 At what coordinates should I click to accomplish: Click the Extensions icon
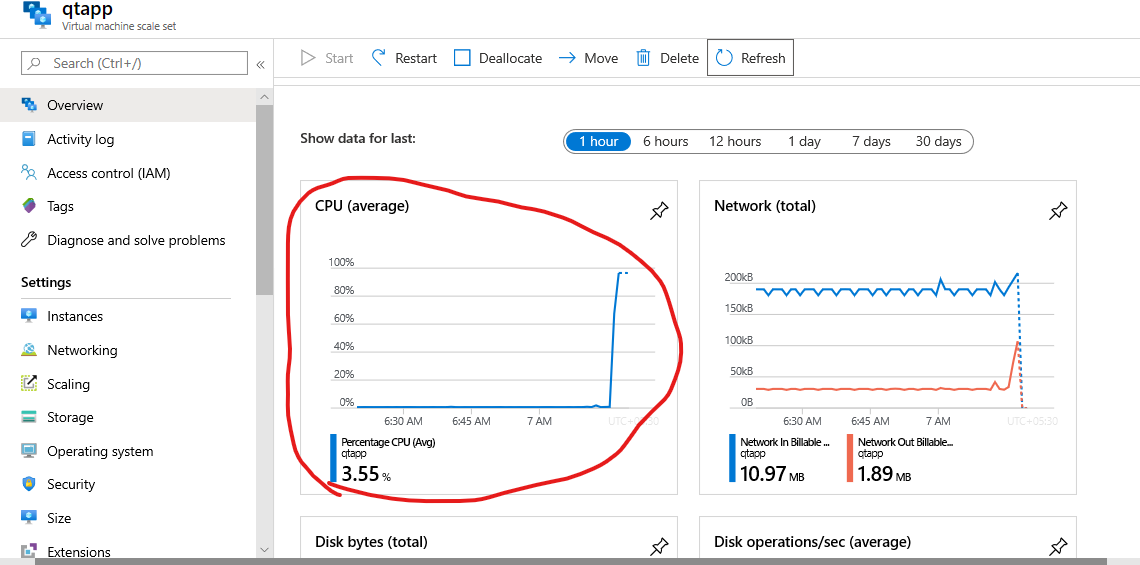point(29,551)
